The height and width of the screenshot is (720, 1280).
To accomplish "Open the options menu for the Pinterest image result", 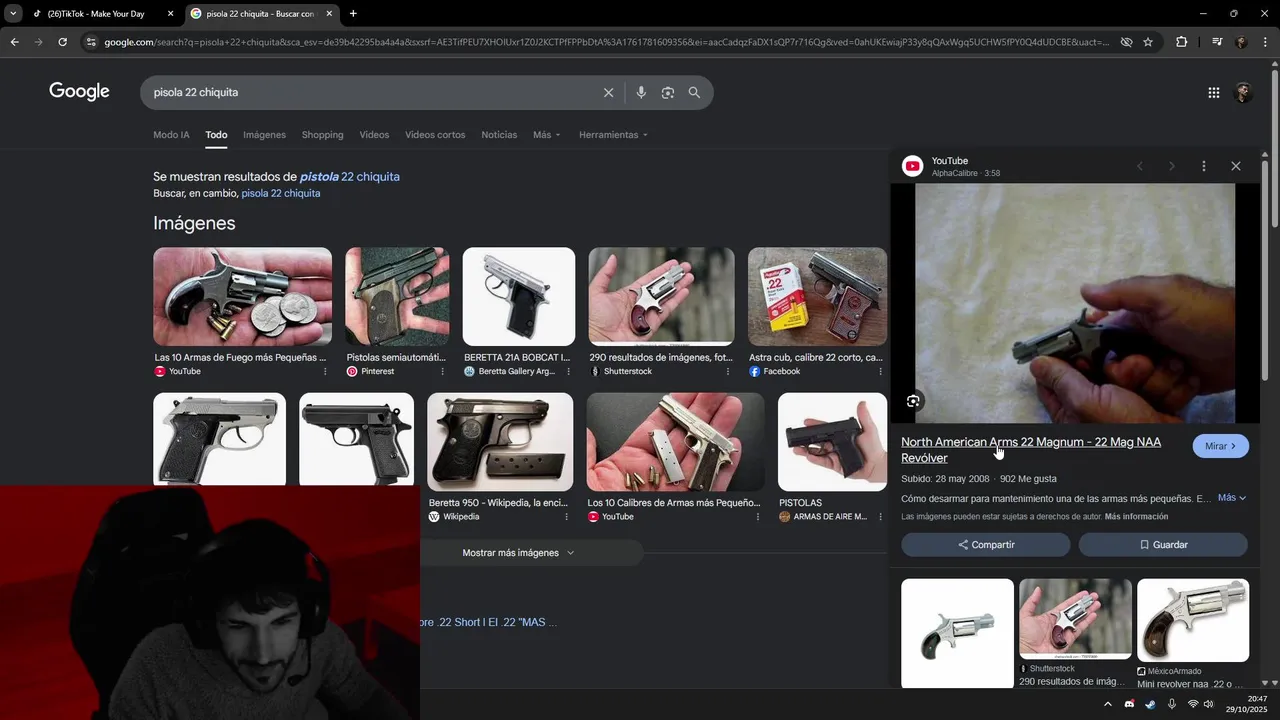I will (443, 371).
